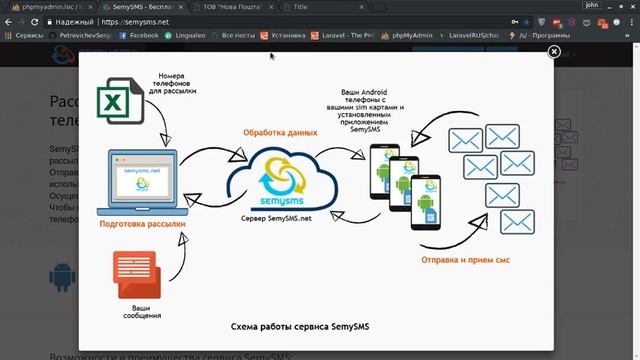Viewport: 640px width, 360px height.
Task: Open the Chrome menu button
Action: point(632,22)
